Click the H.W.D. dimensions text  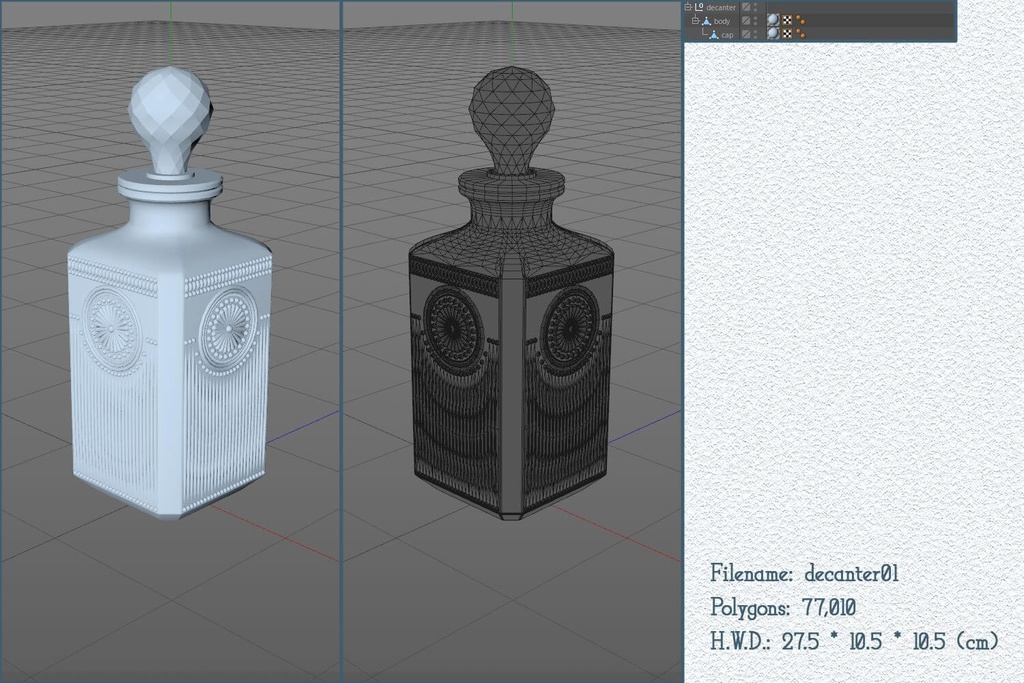coord(854,641)
